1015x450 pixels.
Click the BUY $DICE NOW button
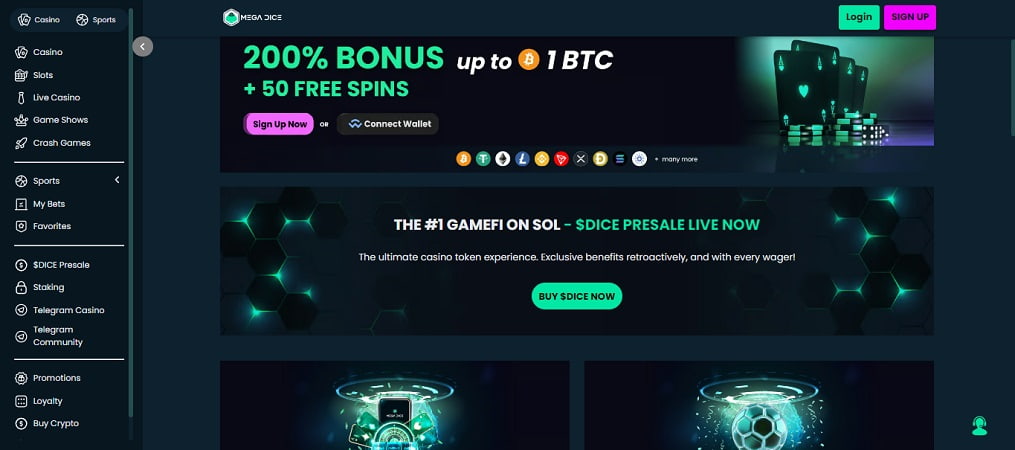[x=577, y=296]
